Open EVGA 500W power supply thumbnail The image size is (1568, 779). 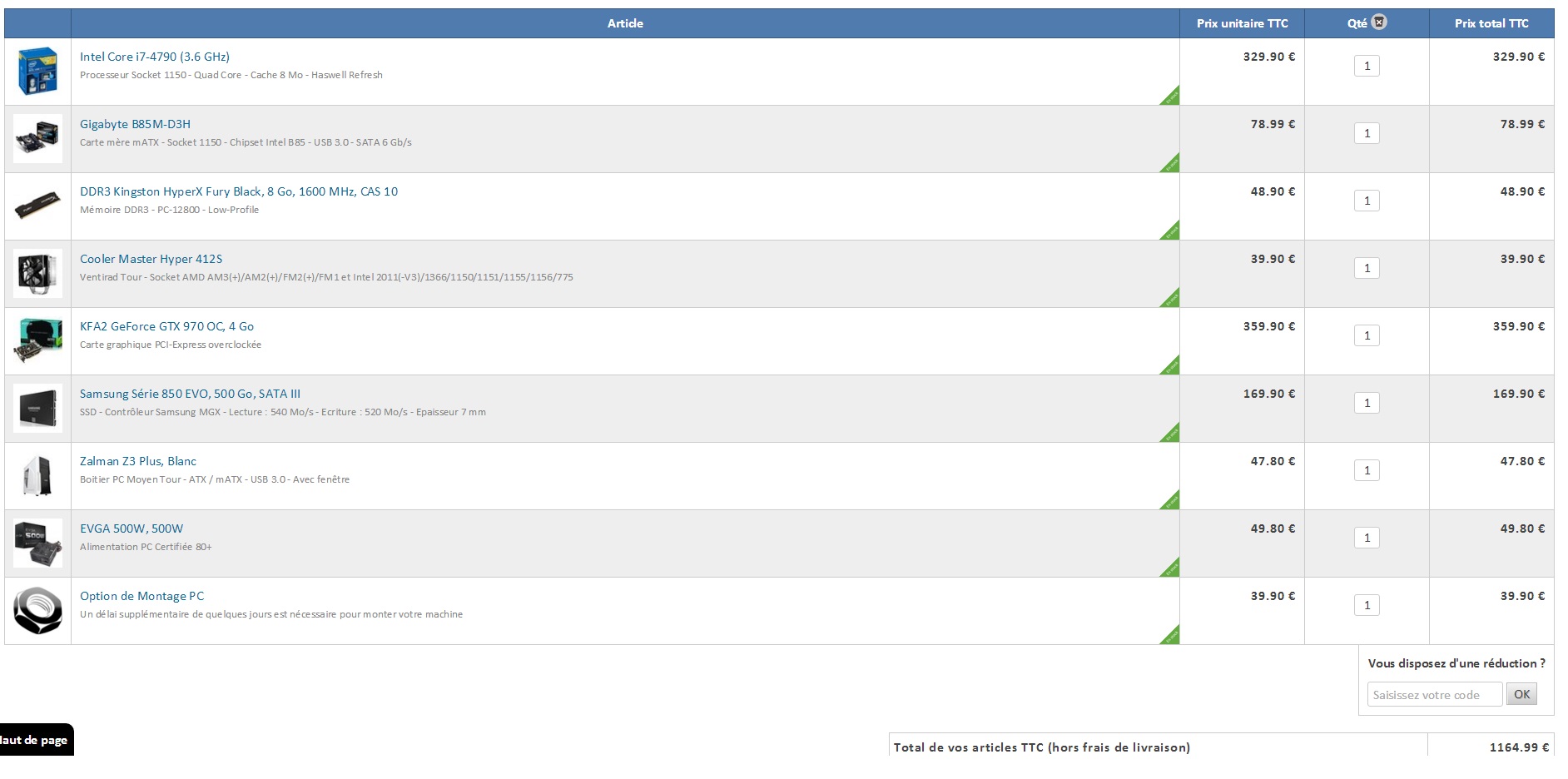[37, 543]
